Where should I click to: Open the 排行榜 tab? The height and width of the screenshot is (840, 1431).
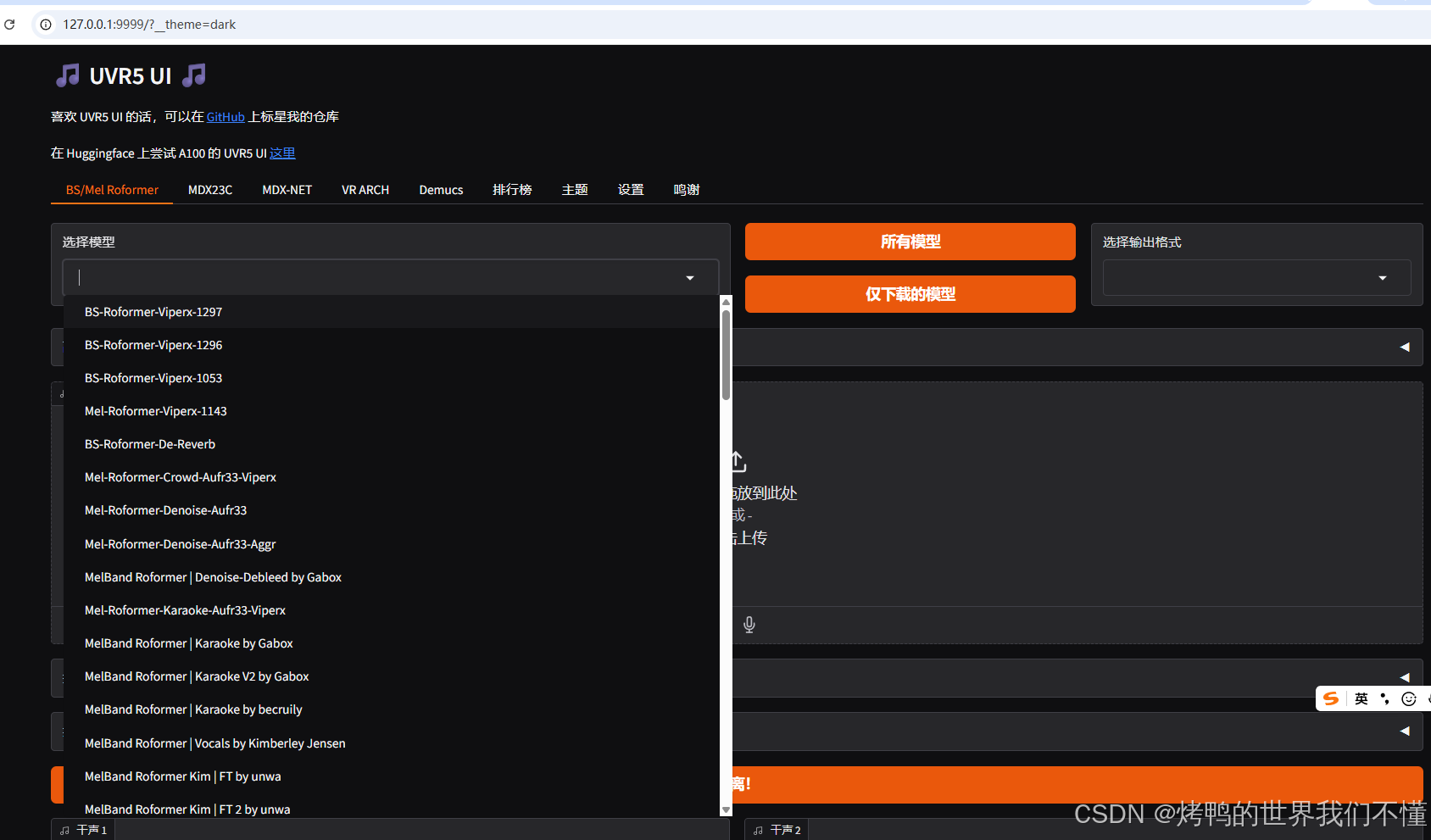512,190
